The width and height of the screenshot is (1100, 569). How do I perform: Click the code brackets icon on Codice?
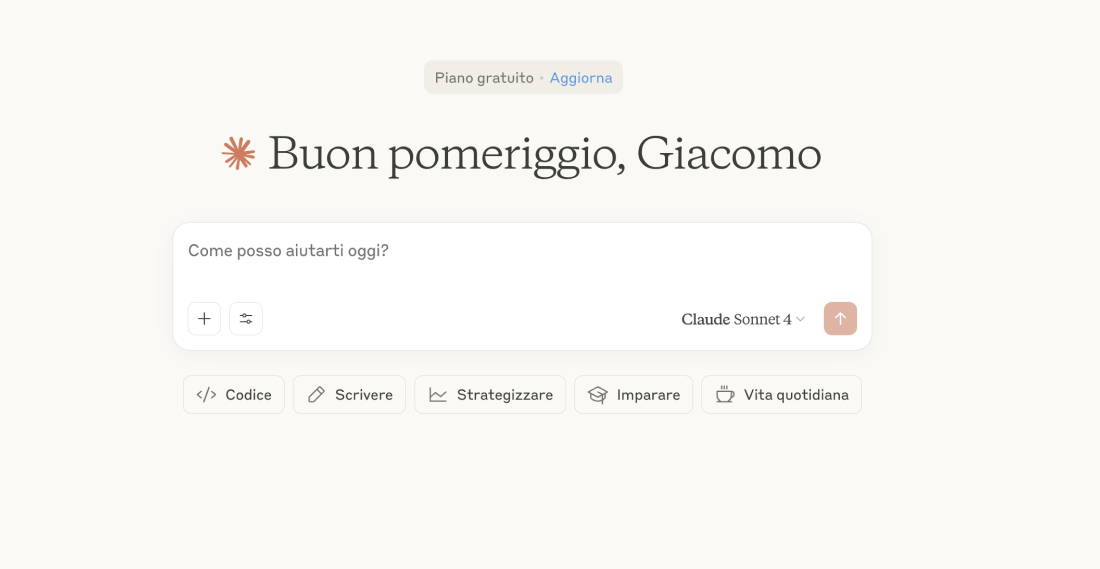point(206,395)
